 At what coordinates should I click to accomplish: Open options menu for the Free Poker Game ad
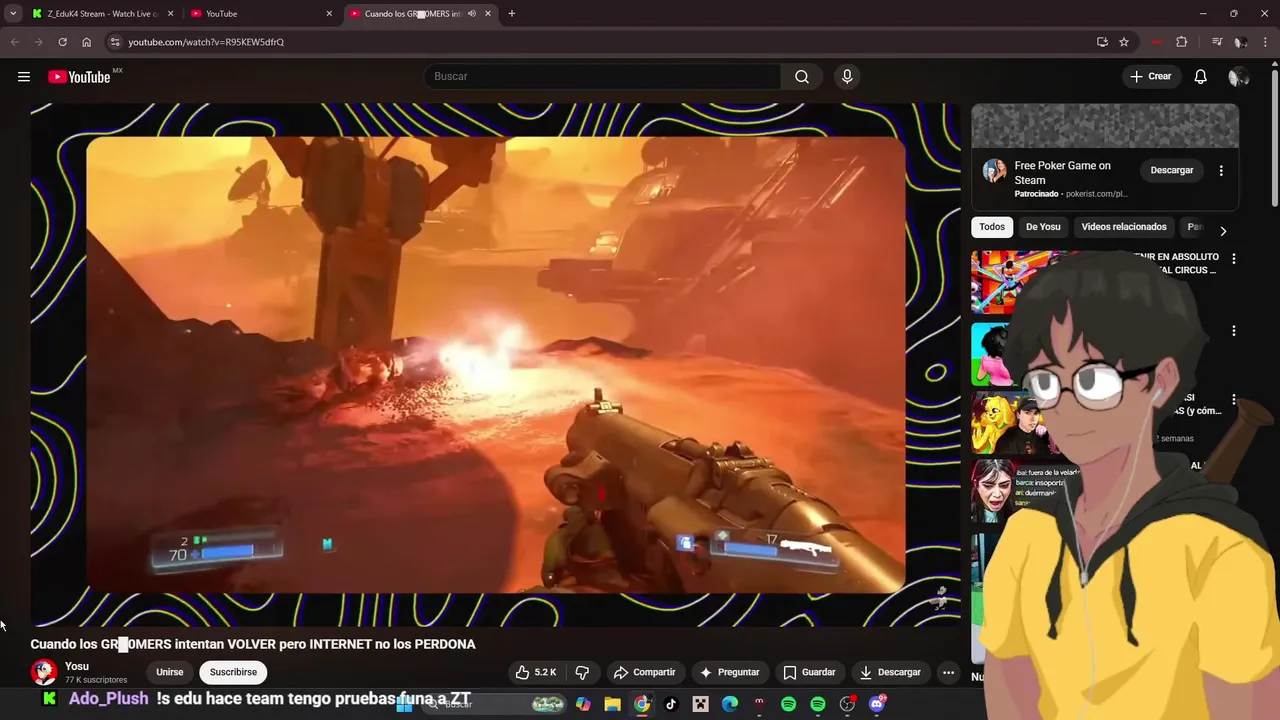[x=1221, y=171]
